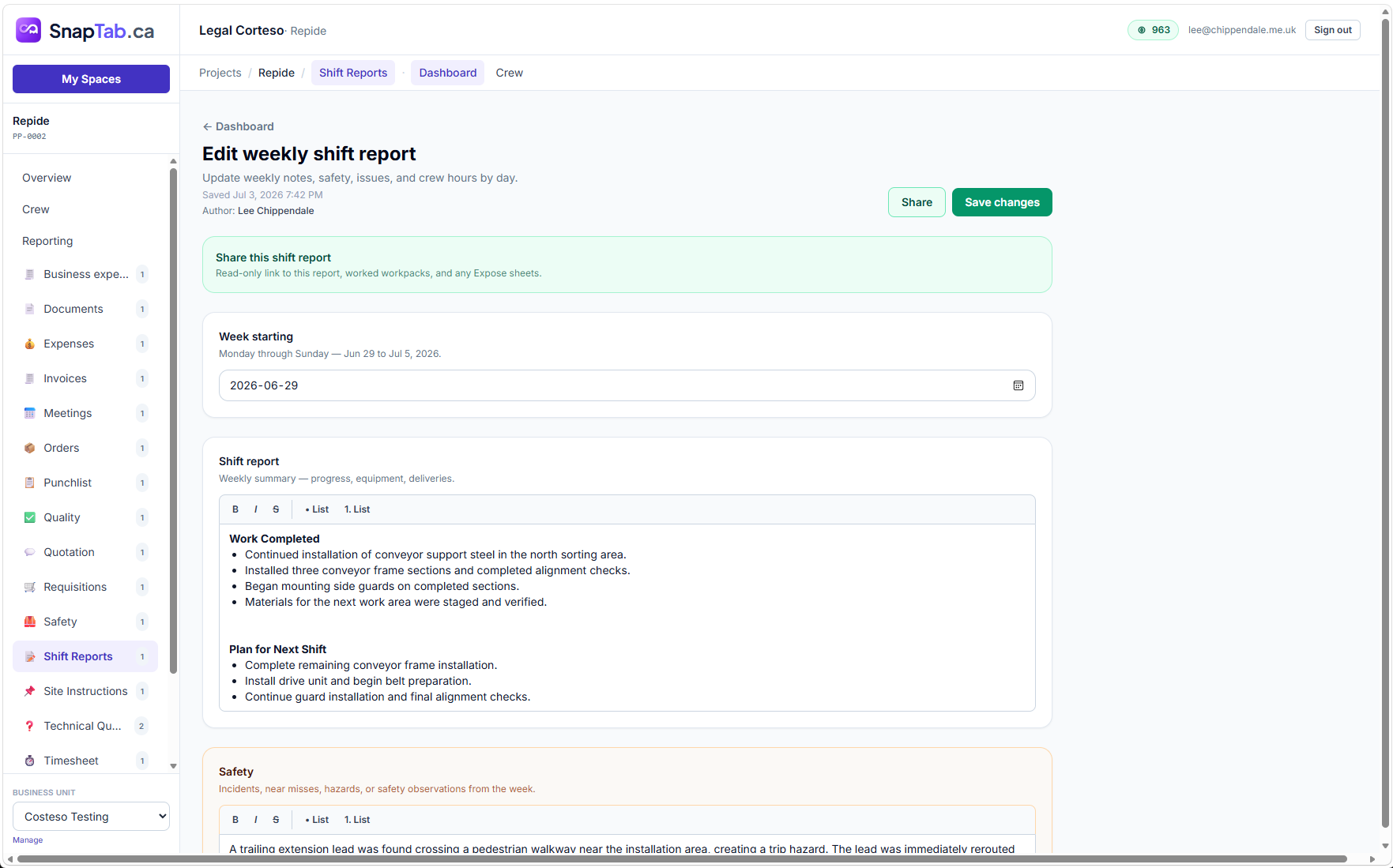The image size is (1393, 868).
Task: Click the Orders box icon
Action: click(x=29, y=448)
